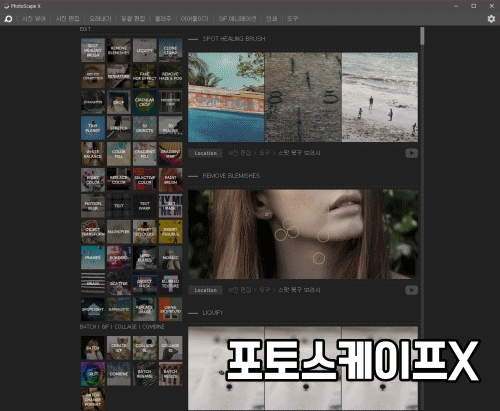Select the Stretch tile

point(119,128)
